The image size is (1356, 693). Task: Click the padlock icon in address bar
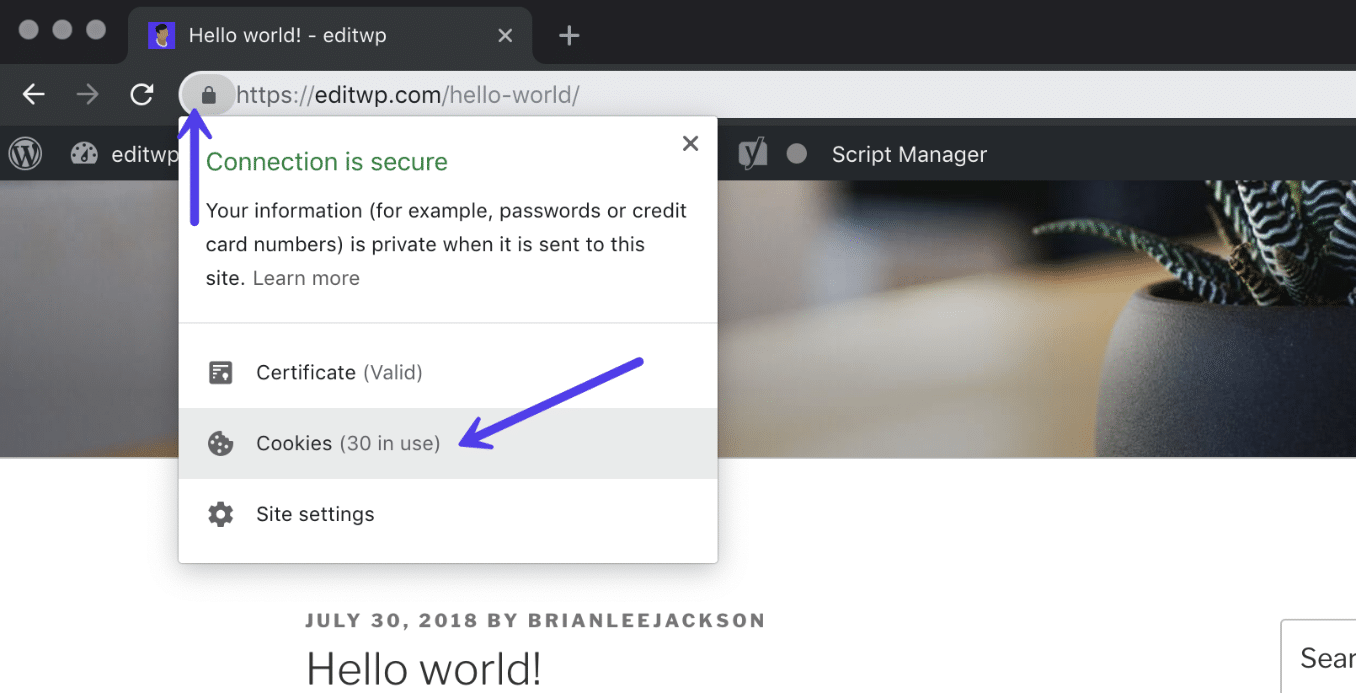pos(208,96)
